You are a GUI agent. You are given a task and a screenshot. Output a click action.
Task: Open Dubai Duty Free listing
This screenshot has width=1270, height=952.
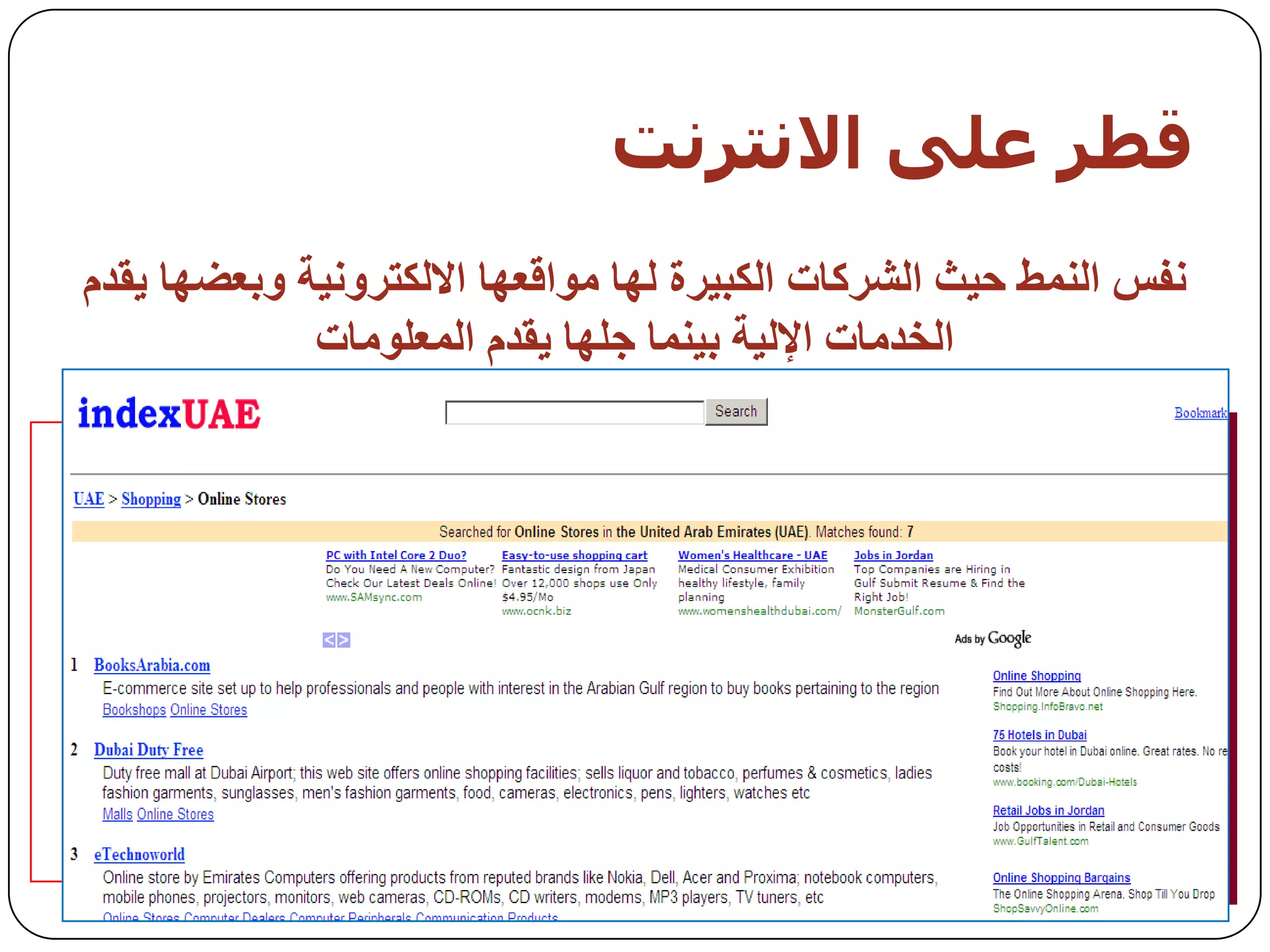[149, 750]
